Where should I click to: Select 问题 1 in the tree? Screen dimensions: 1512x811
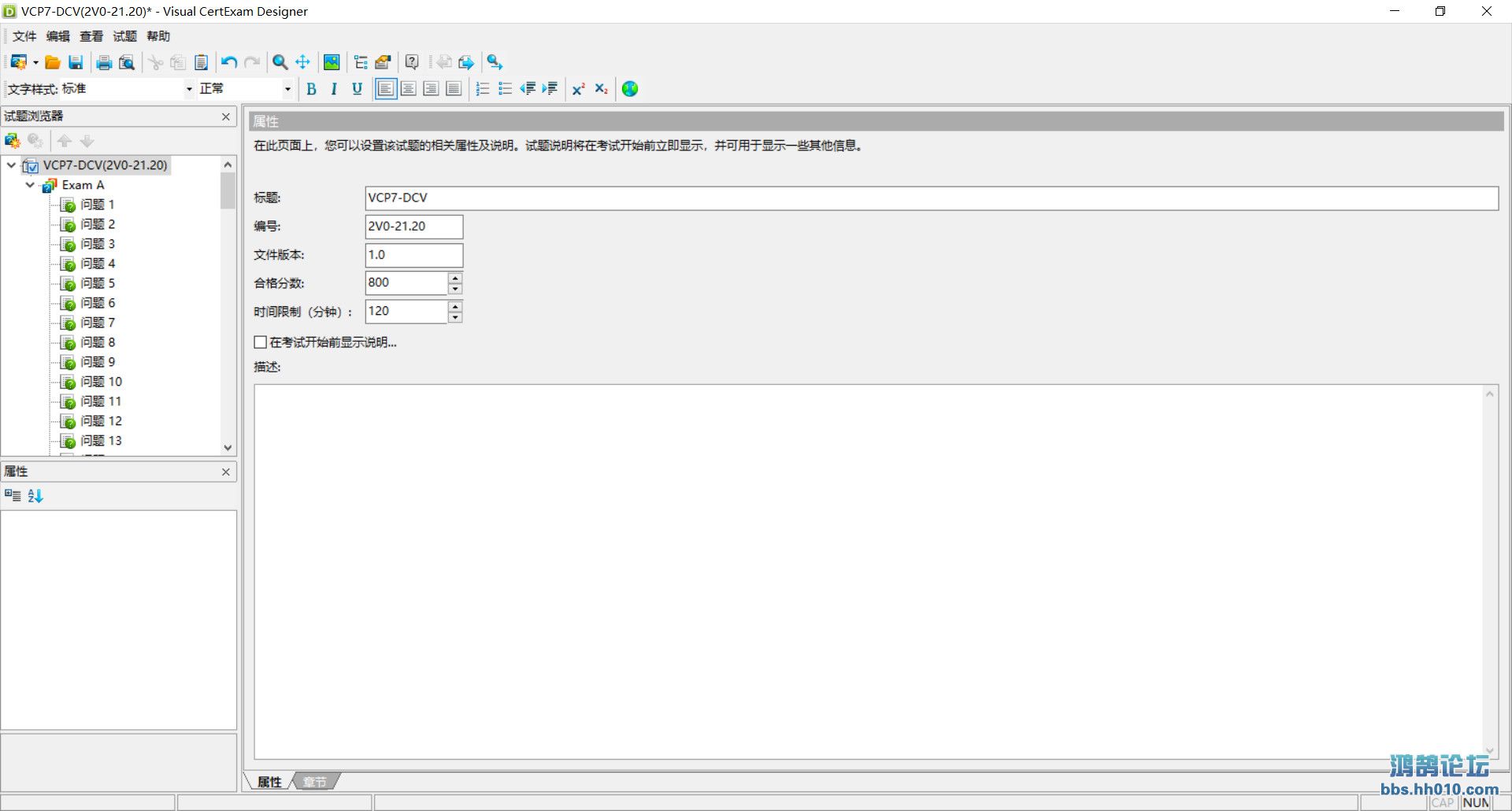(x=97, y=205)
